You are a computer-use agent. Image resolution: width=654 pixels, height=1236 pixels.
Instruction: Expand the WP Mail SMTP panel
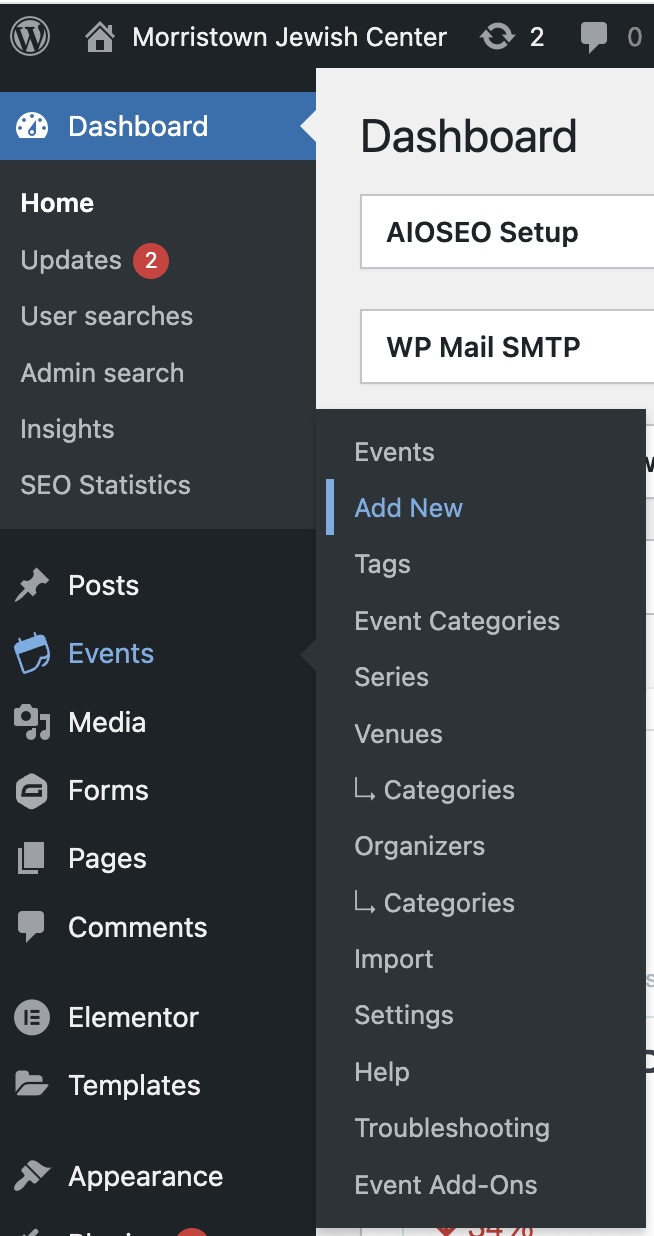[x=507, y=347]
